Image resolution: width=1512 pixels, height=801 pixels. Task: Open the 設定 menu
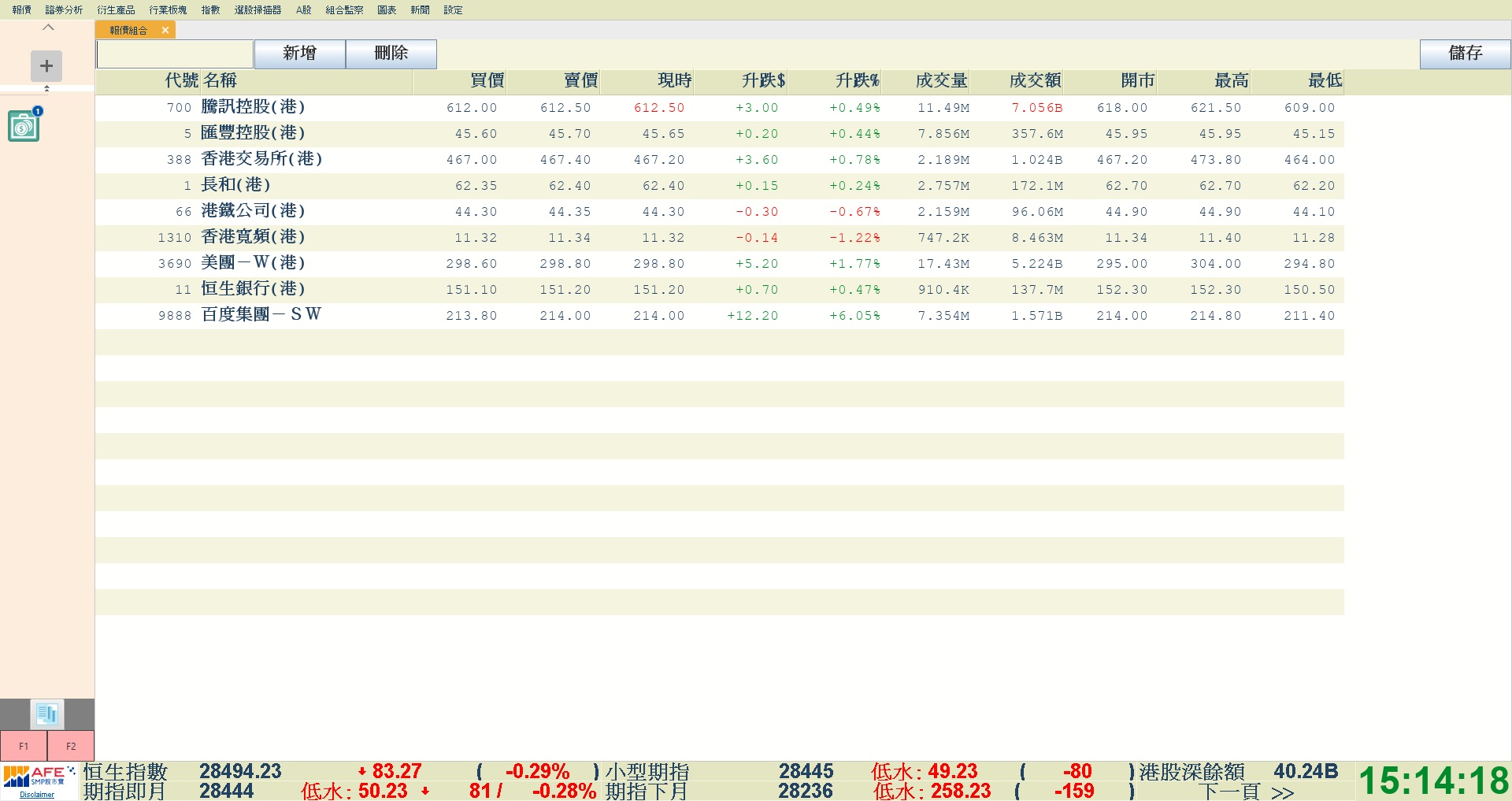[453, 9]
